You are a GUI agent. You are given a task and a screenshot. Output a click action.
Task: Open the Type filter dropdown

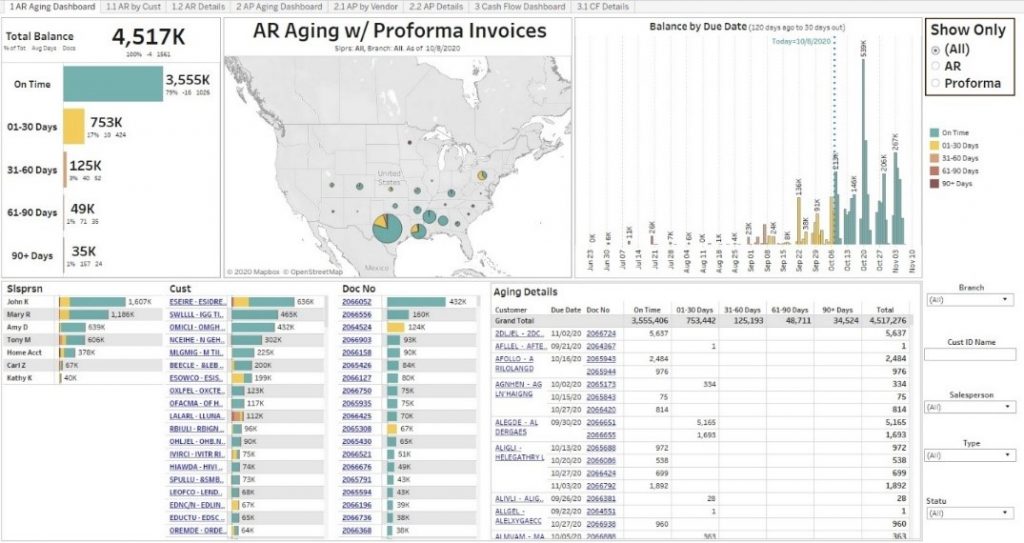pos(970,455)
